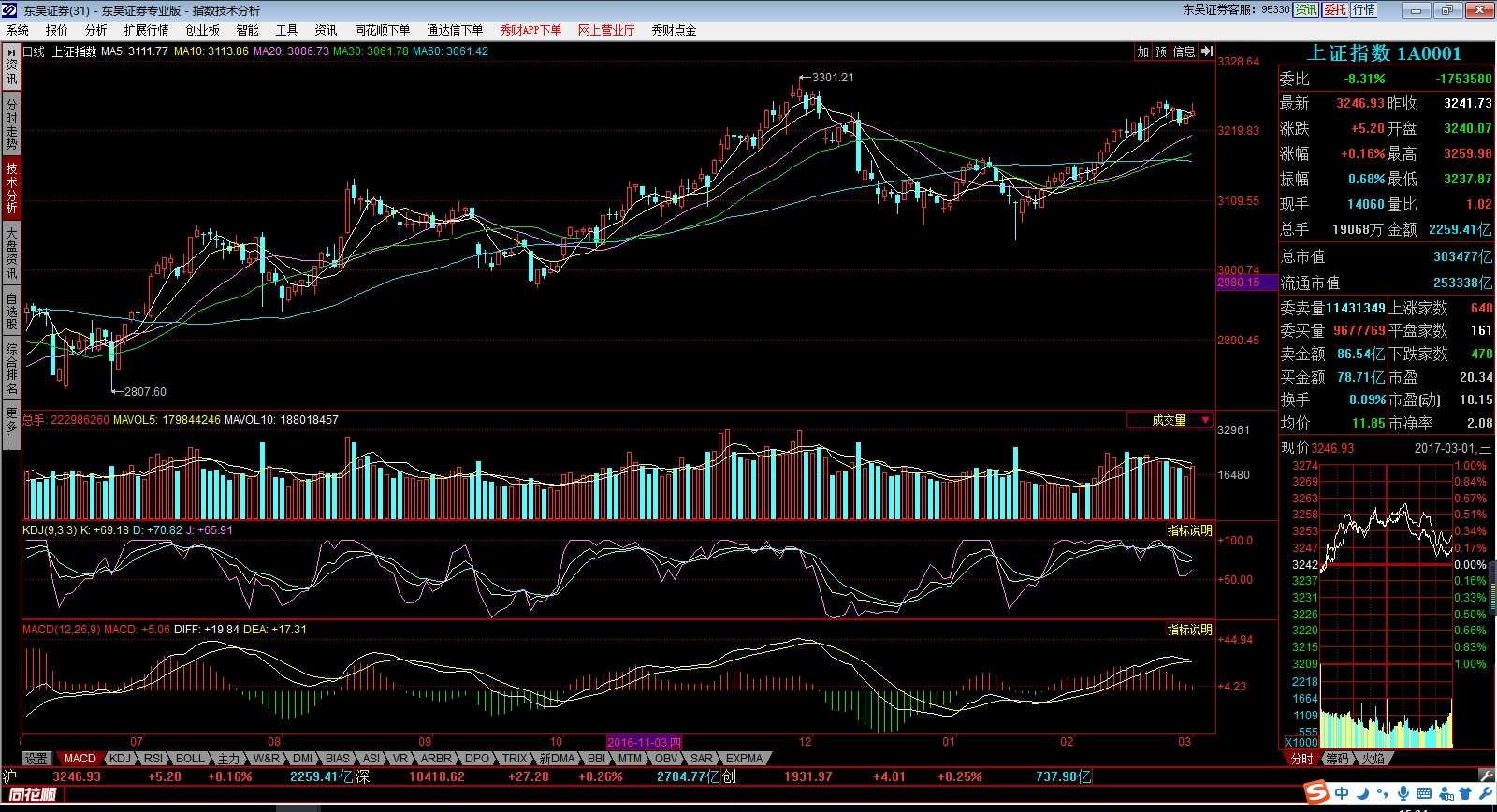Switch to the KDJ indicator tab
Image resolution: width=1497 pixels, height=812 pixels.
(x=120, y=759)
